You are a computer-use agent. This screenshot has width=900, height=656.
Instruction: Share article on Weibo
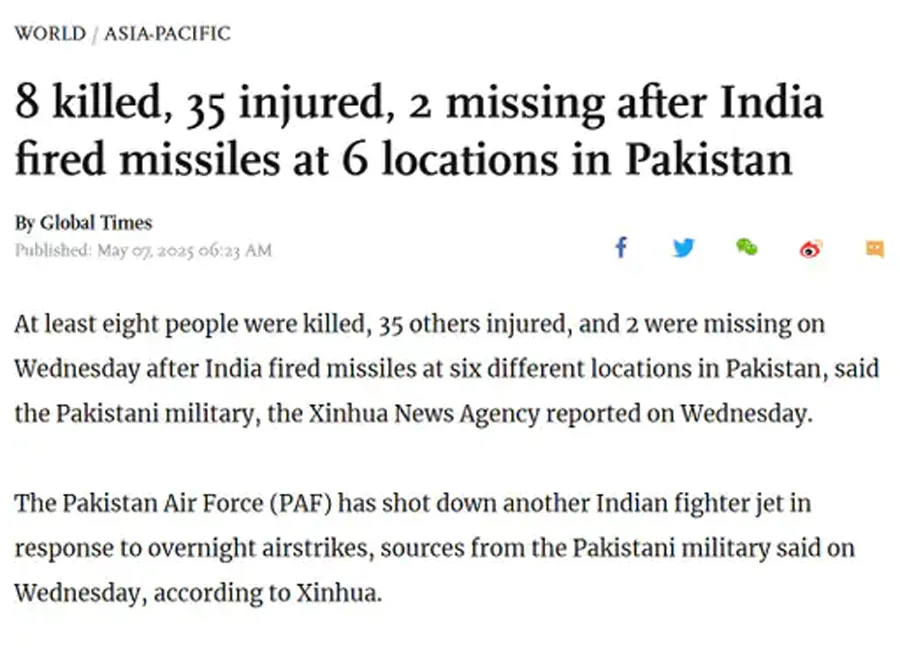point(811,249)
